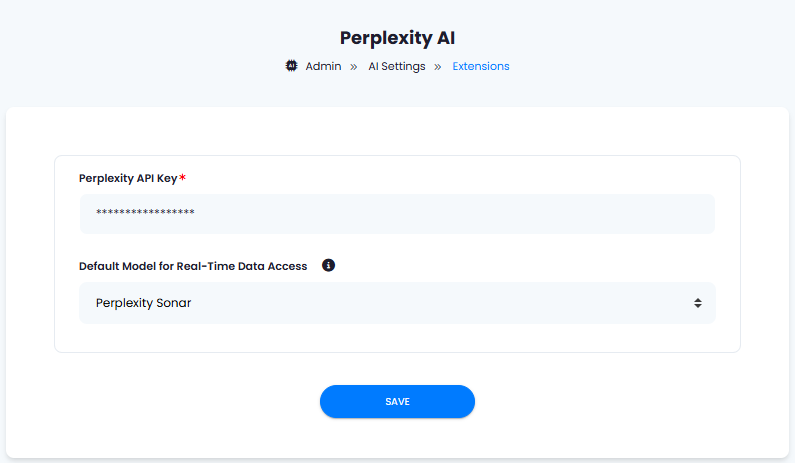This screenshot has height=463, width=795.
Task: Click the Perplexity API Key label
Action: pos(128,178)
